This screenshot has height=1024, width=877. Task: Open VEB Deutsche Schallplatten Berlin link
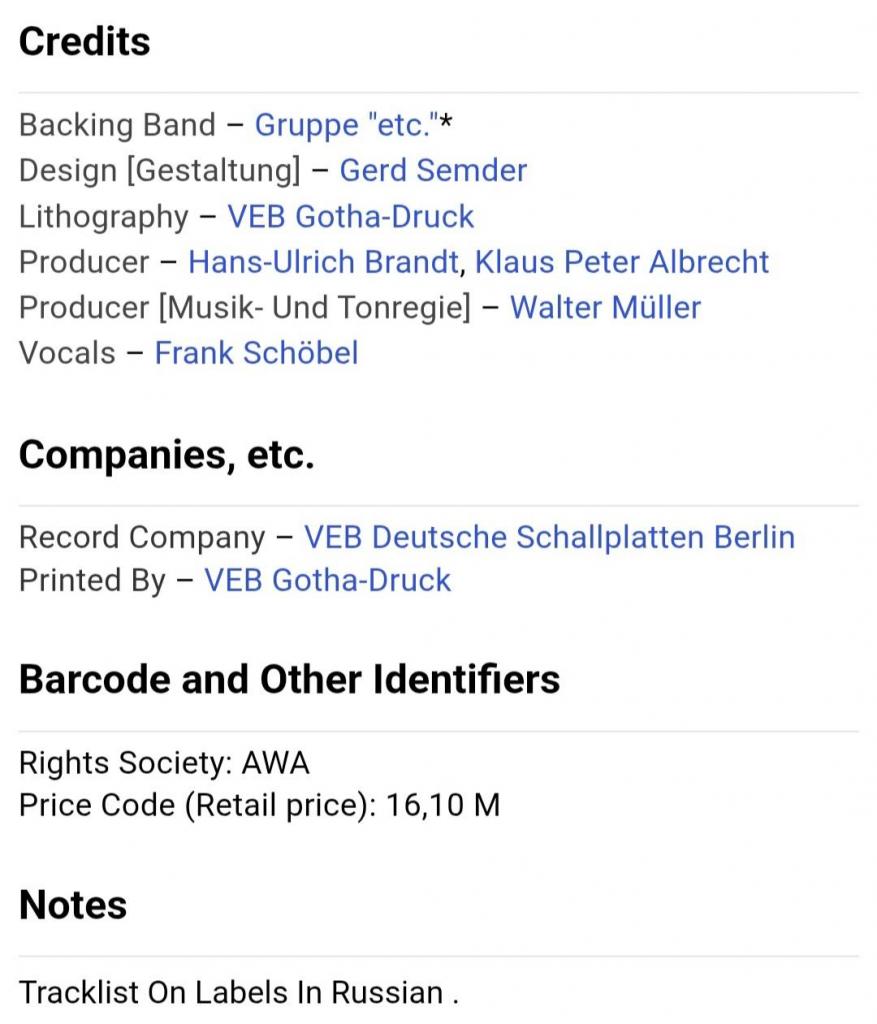[549, 537]
